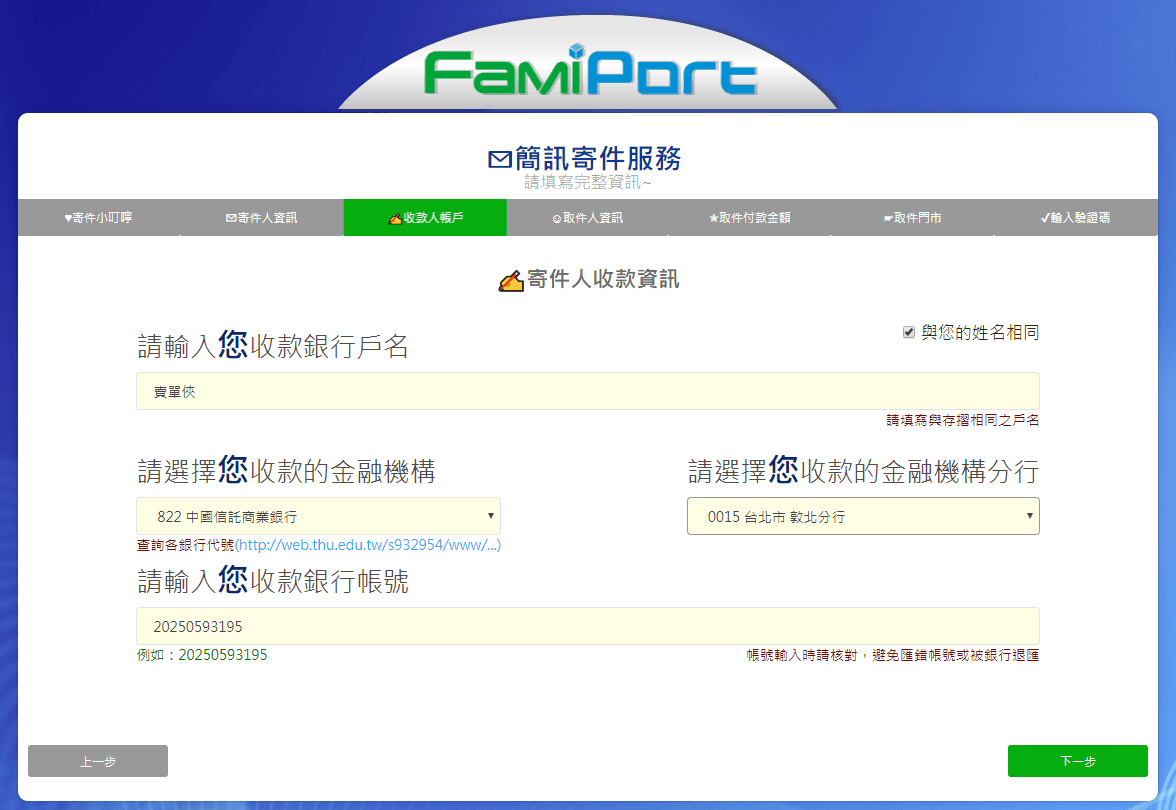Click the envelope icon beside 簡訊寄件服務
The width and height of the screenshot is (1176, 810).
tap(500, 159)
